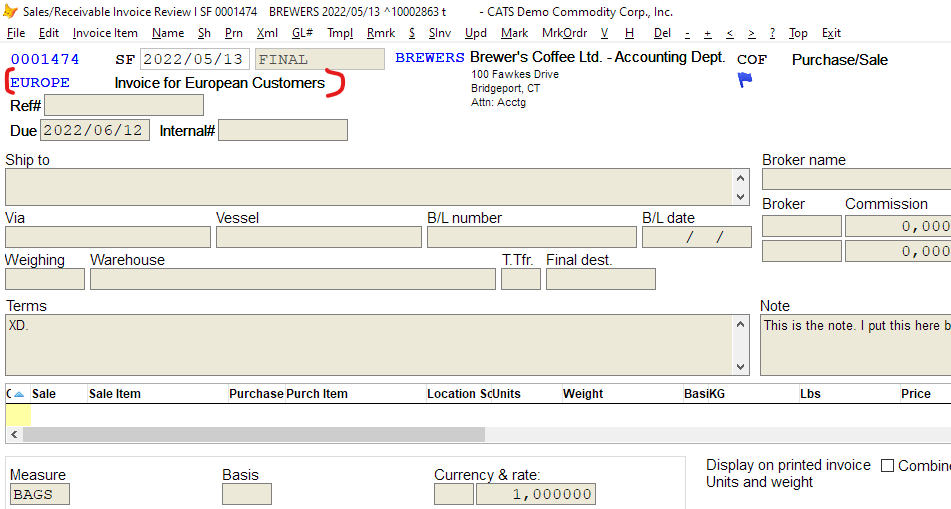
Task: Click left arrow of grid horizontal scrollbar
Action: point(14,434)
